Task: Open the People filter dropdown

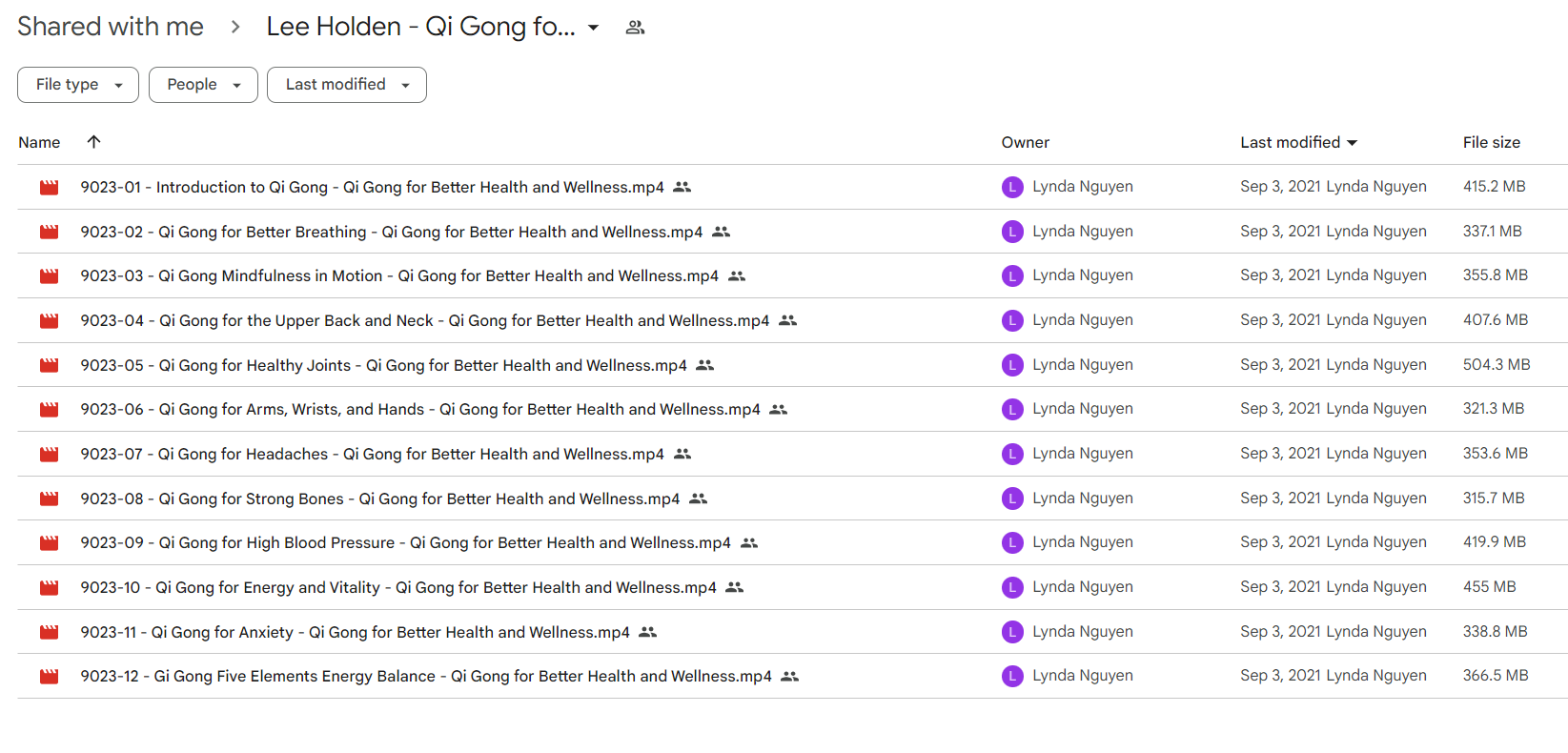Action: [203, 85]
